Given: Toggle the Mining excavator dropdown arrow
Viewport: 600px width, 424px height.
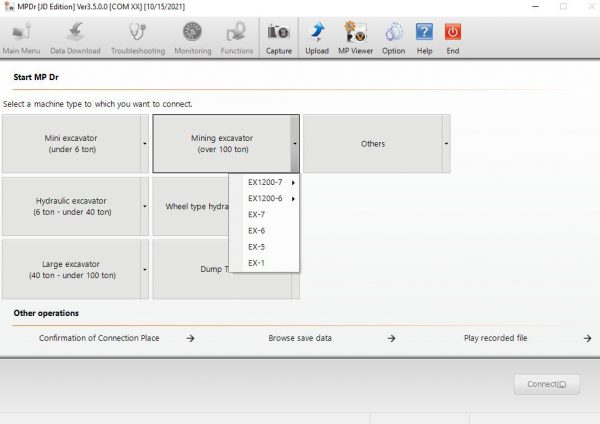Looking at the screenshot, I should 295,144.
